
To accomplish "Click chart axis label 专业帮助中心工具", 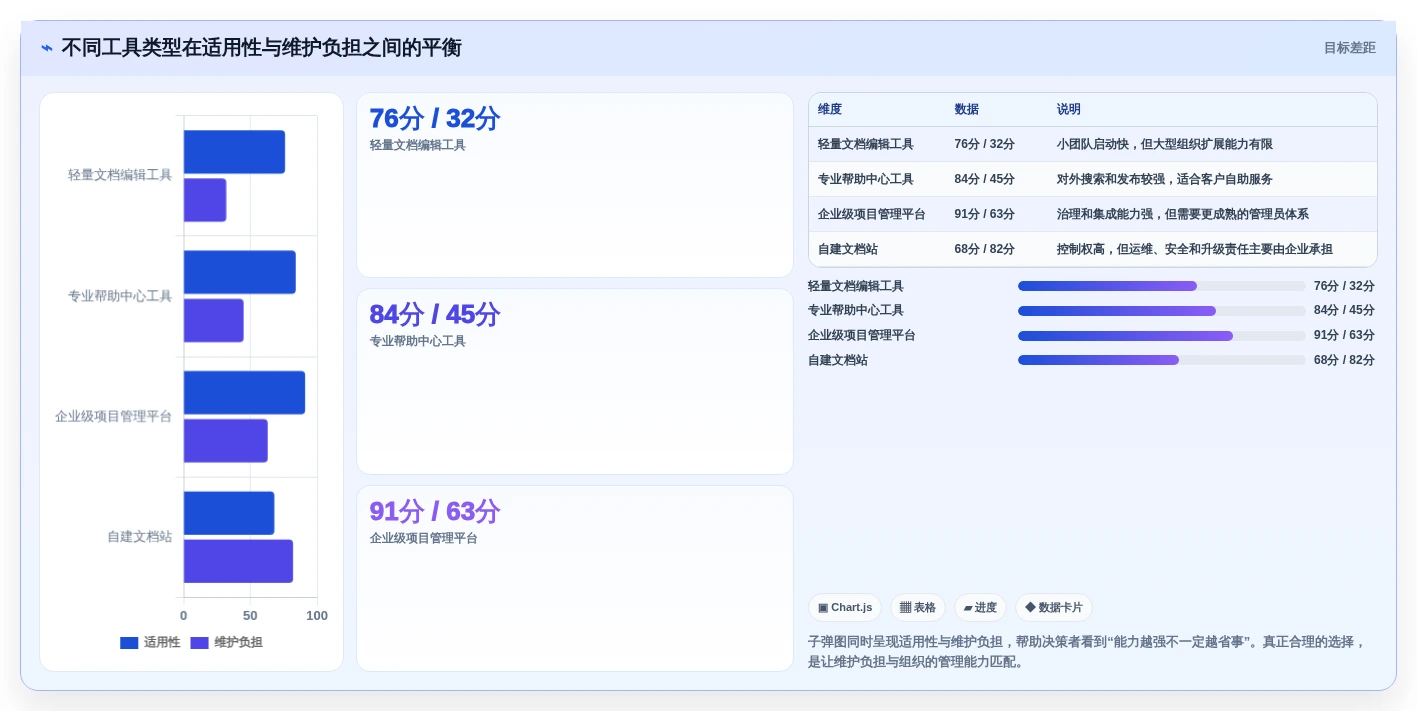I will click(120, 296).
